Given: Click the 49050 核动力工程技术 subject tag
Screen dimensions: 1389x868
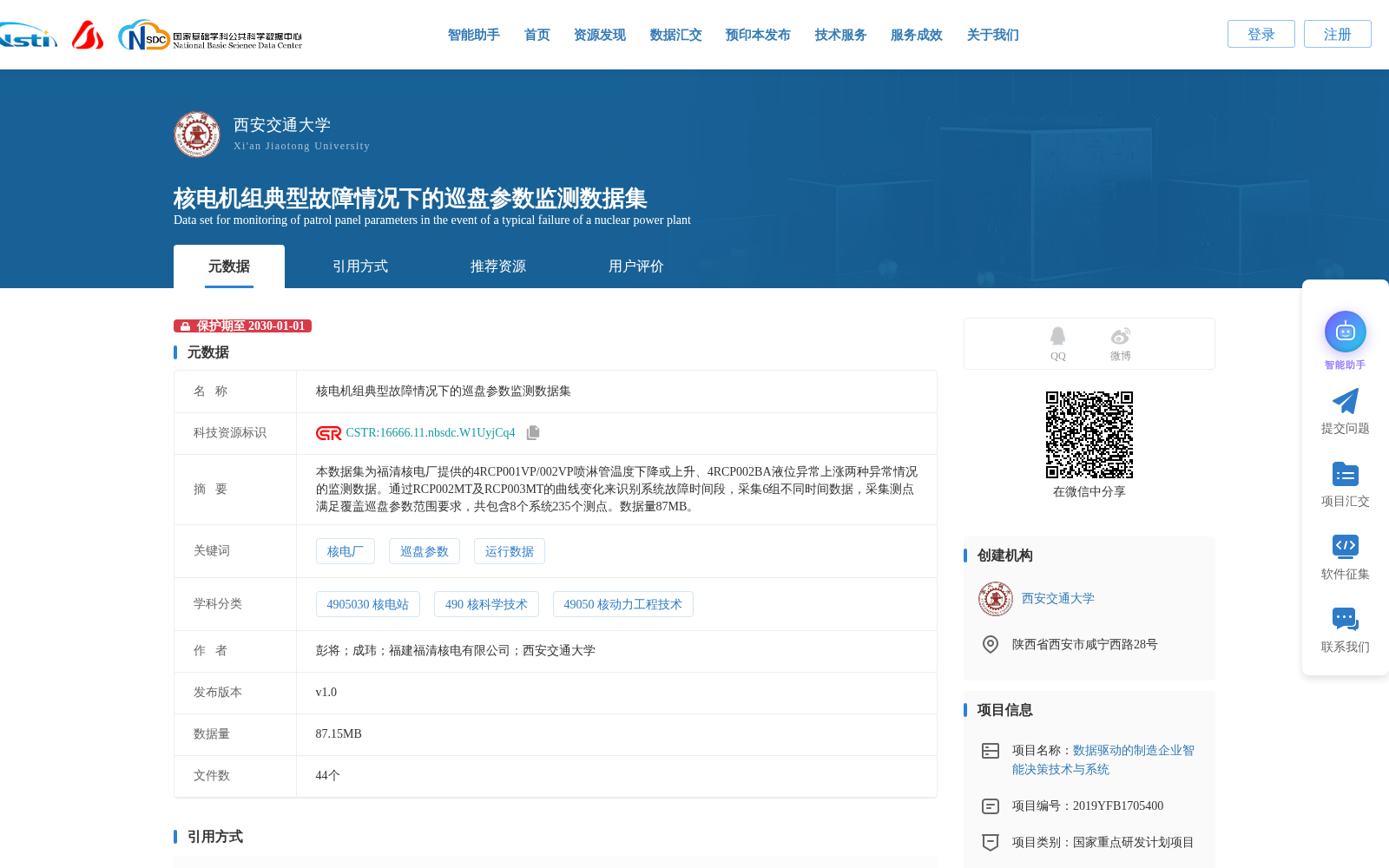Looking at the screenshot, I should click(623, 604).
